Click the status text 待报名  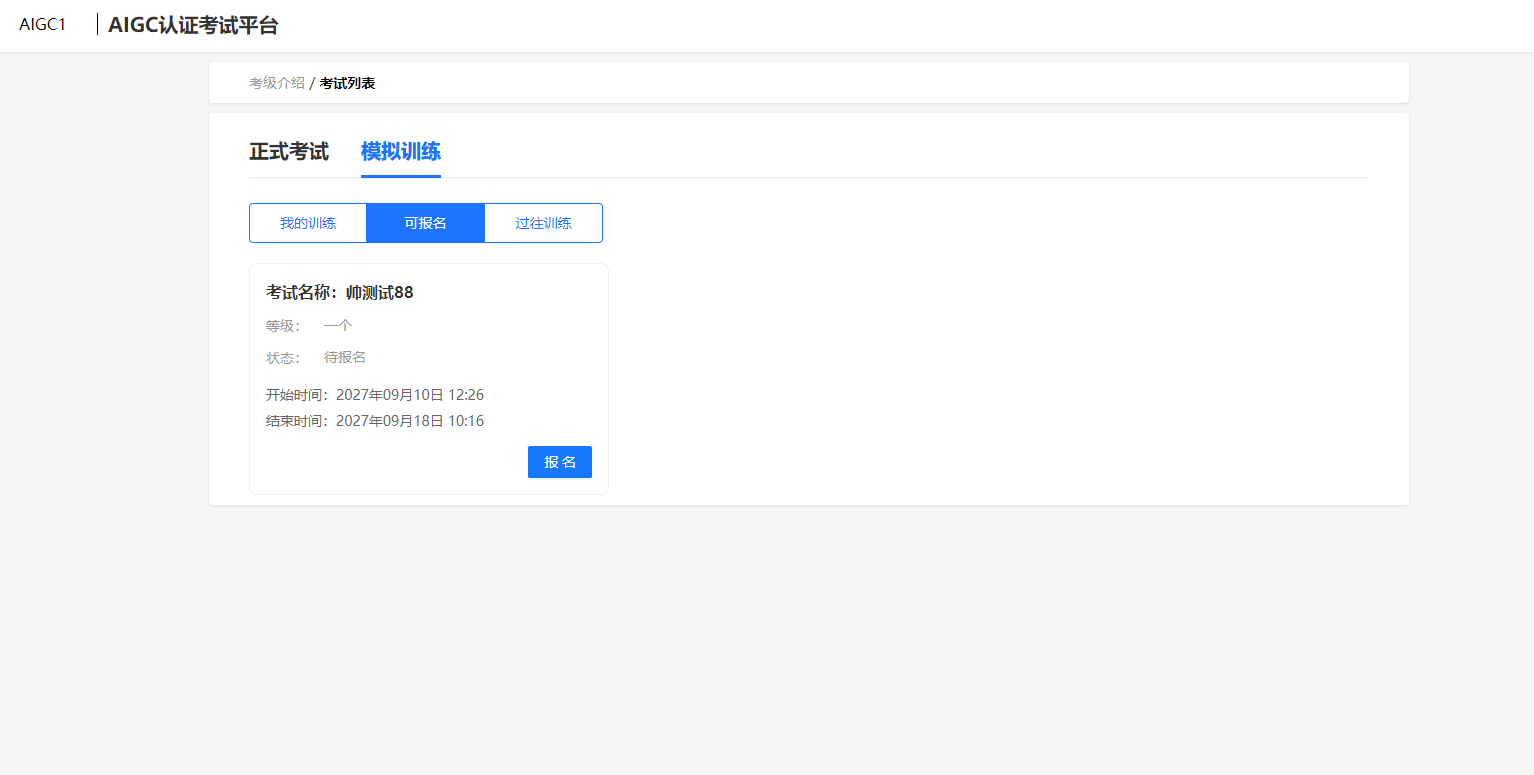(x=345, y=358)
